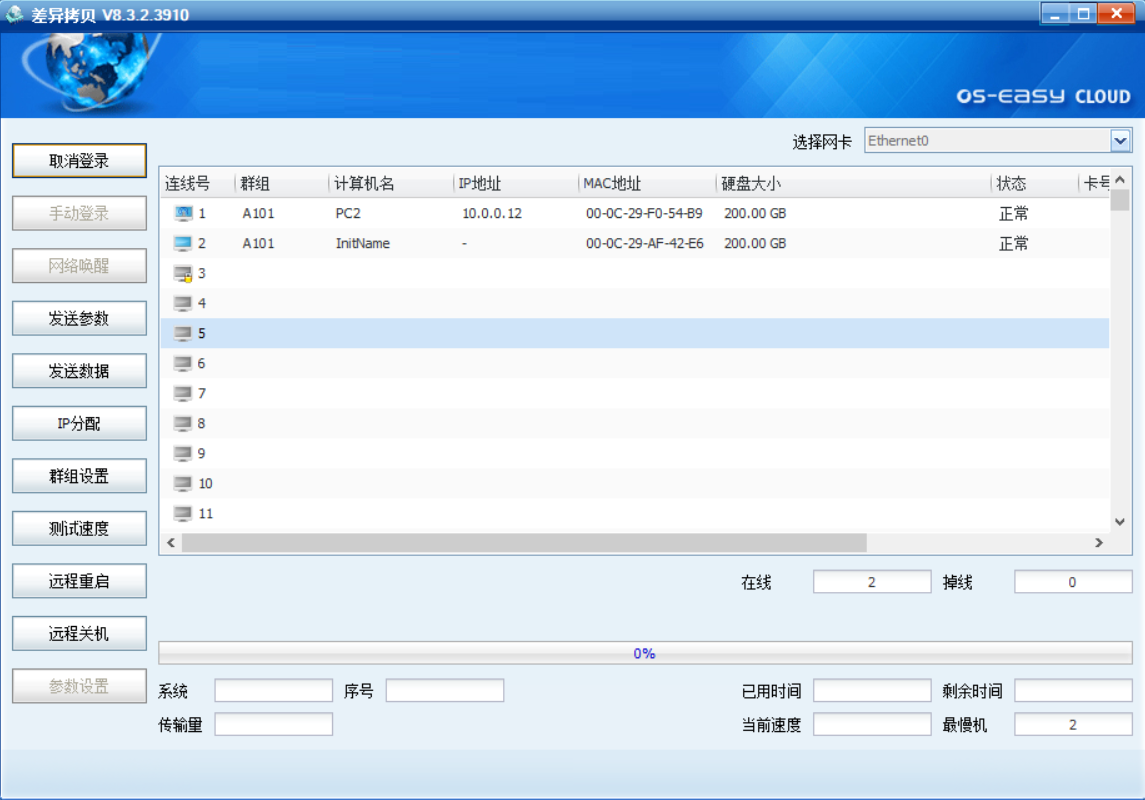This screenshot has width=1145, height=800.
Task: Sort list by MAC地址 column header
Action: [612, 184]
